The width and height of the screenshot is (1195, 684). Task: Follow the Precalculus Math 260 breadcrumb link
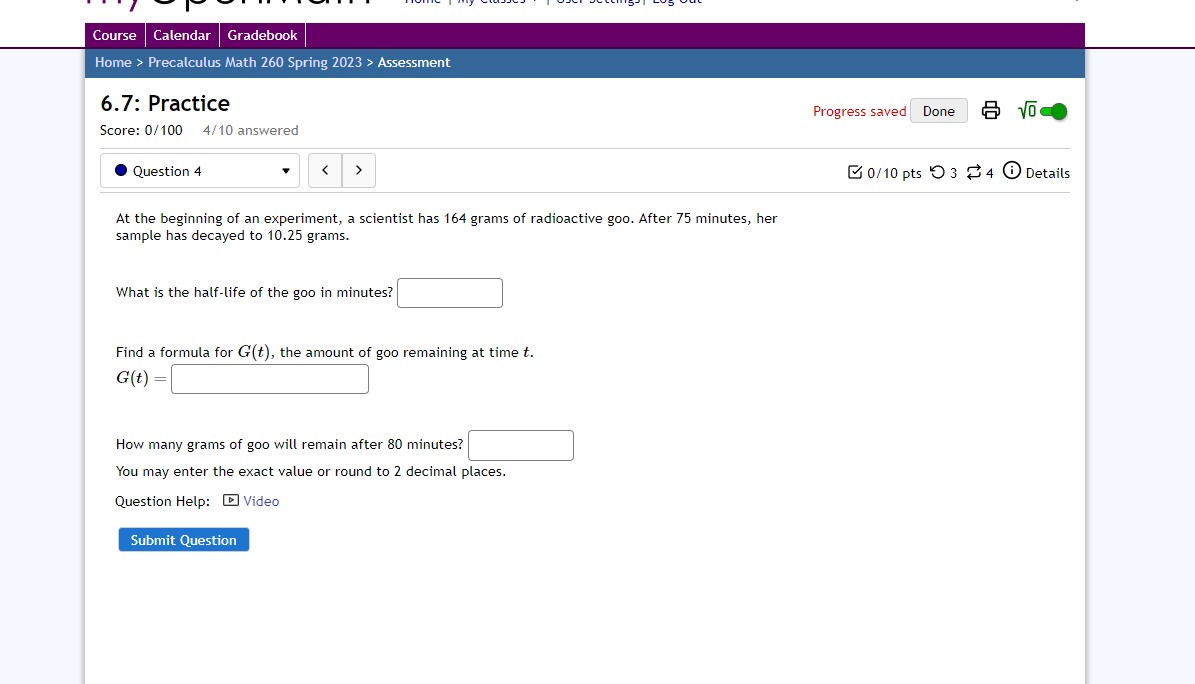coord(255,62)
